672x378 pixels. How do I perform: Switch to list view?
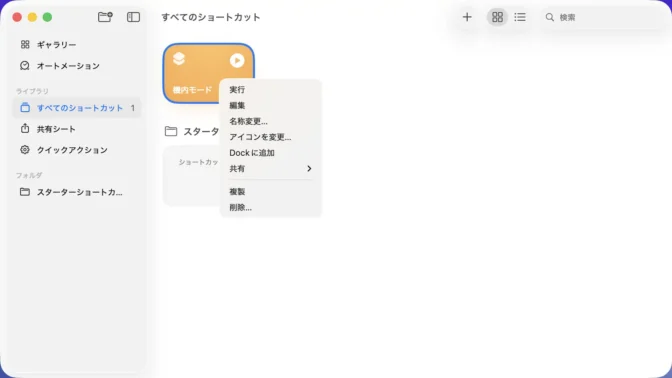520,17
